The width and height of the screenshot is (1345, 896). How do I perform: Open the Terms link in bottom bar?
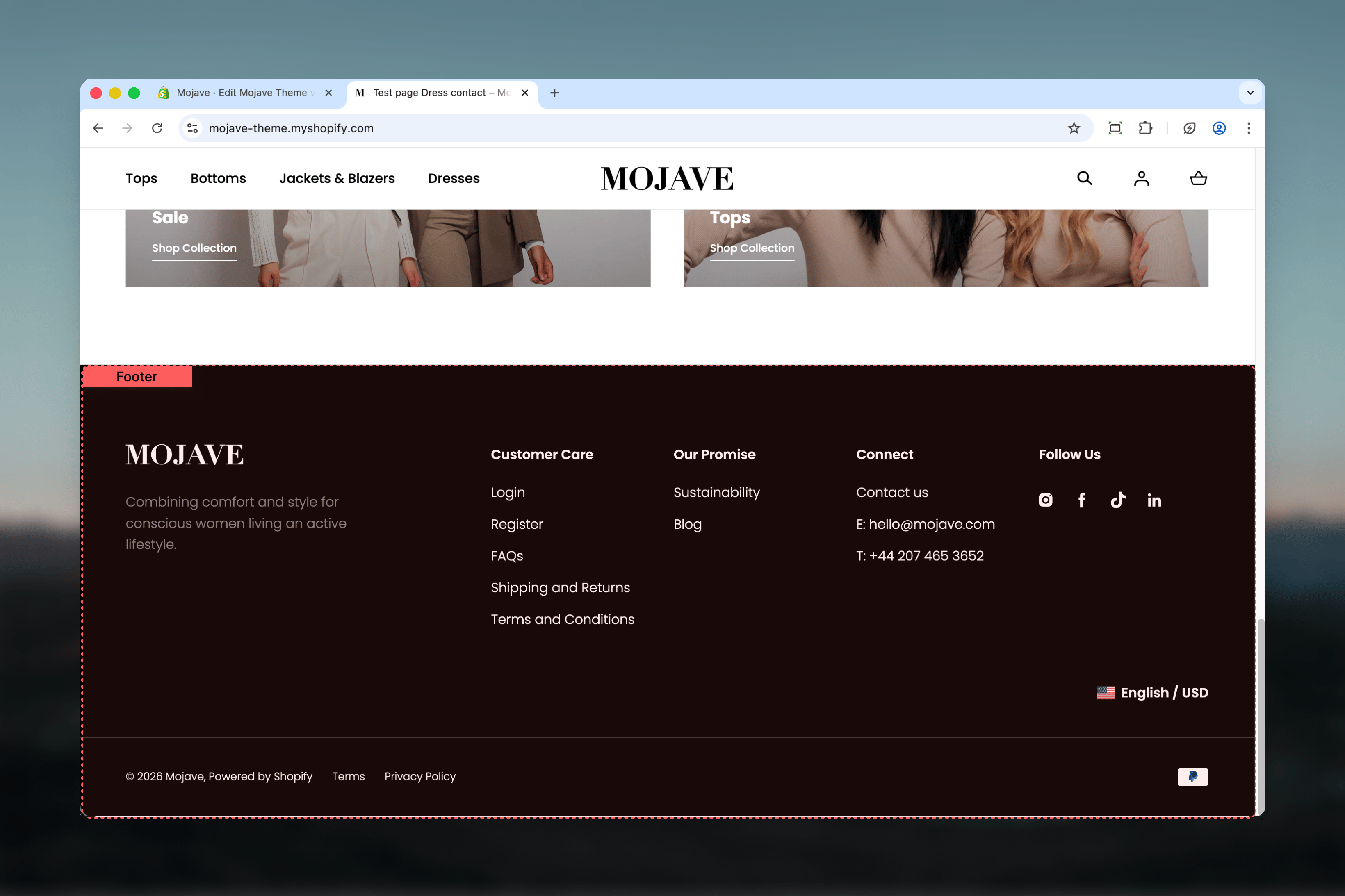pos(349,777)
